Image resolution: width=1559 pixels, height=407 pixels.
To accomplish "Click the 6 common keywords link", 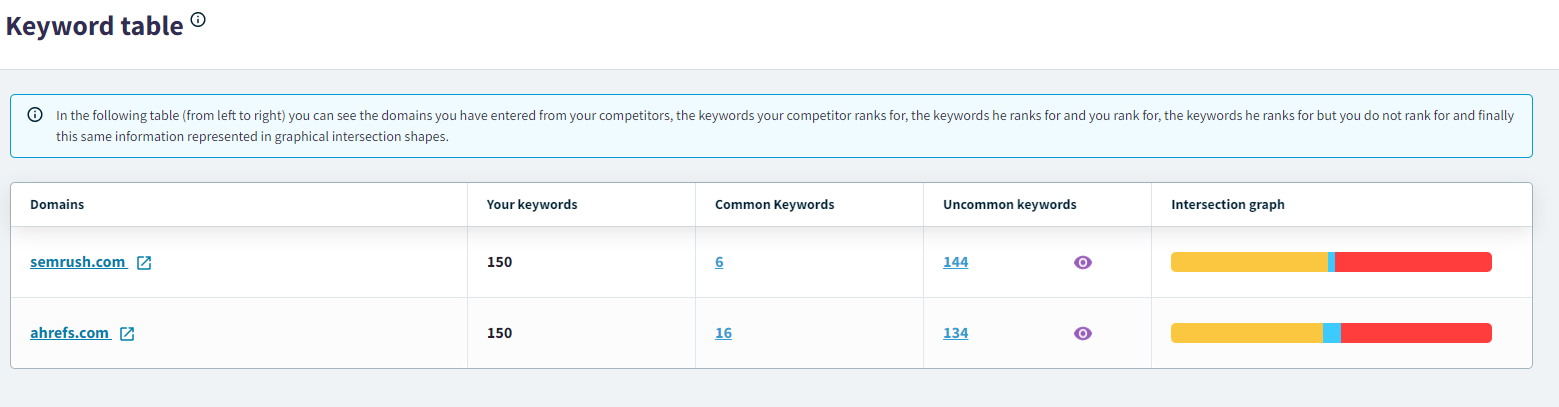I will click(719, 263).
